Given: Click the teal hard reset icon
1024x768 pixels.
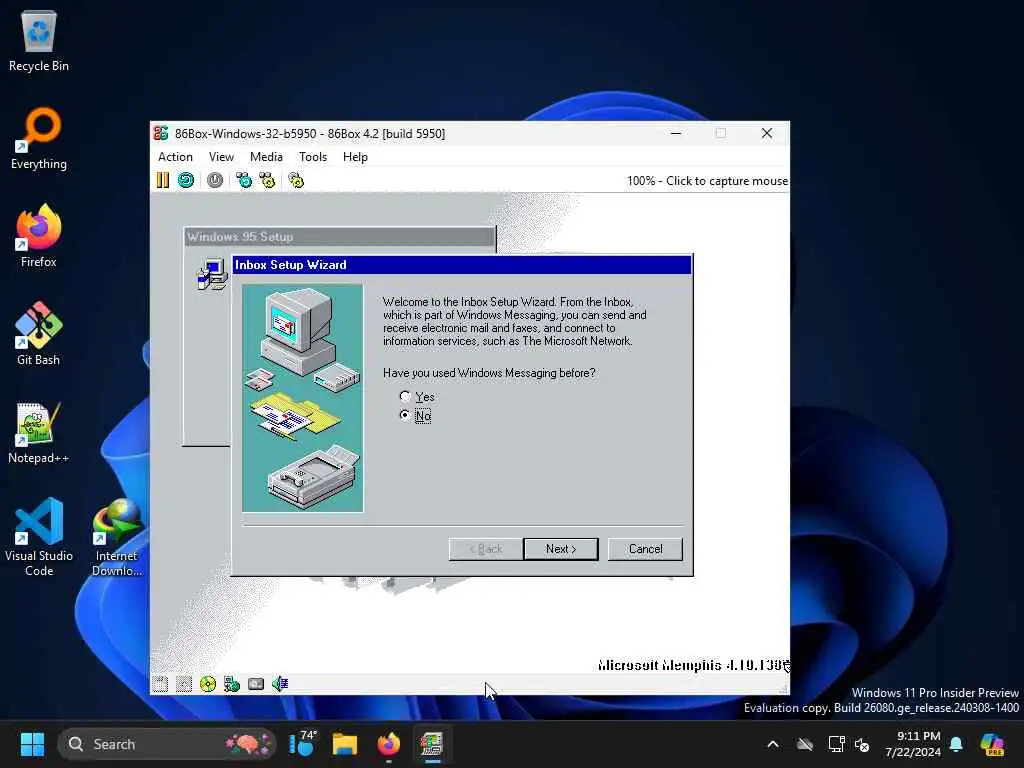Looking at the screenshot, I should tap(186, 180).
